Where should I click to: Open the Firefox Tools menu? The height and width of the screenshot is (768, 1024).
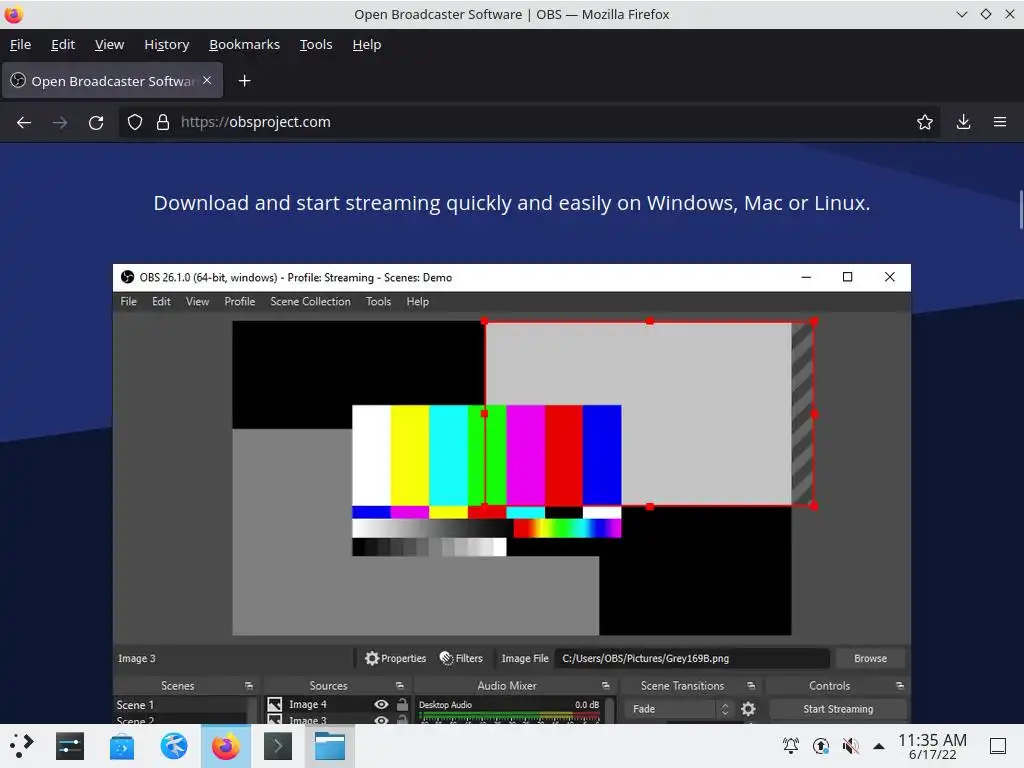(x=316, y=44)
